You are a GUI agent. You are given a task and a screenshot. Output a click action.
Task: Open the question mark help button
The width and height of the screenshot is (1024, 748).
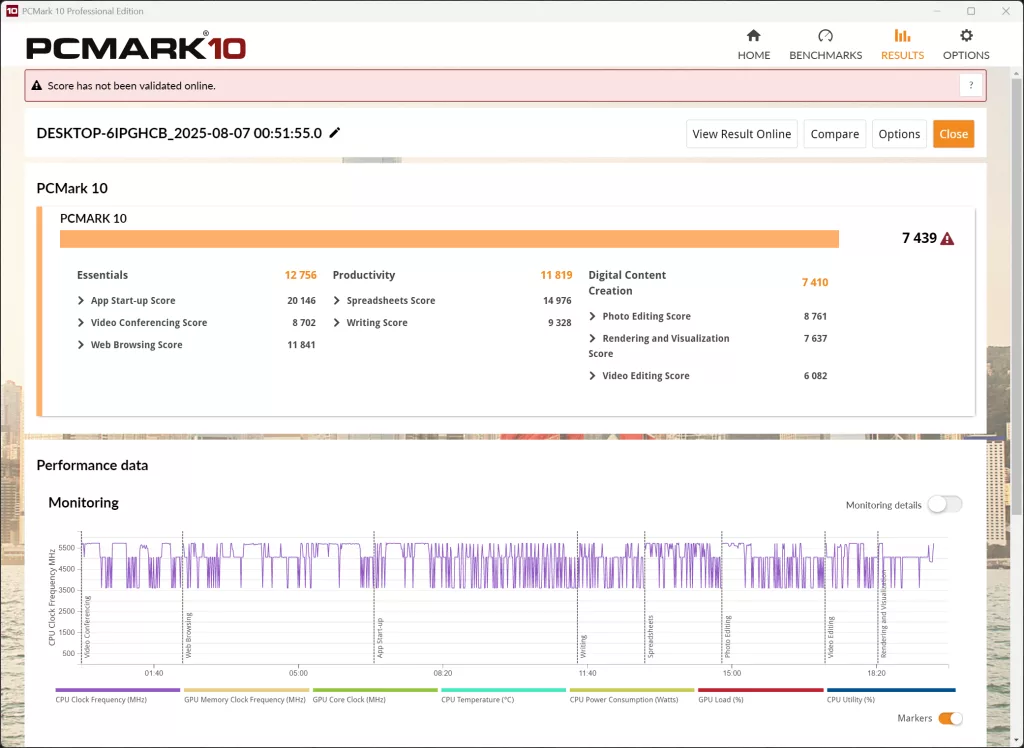[x=970, y=86]
